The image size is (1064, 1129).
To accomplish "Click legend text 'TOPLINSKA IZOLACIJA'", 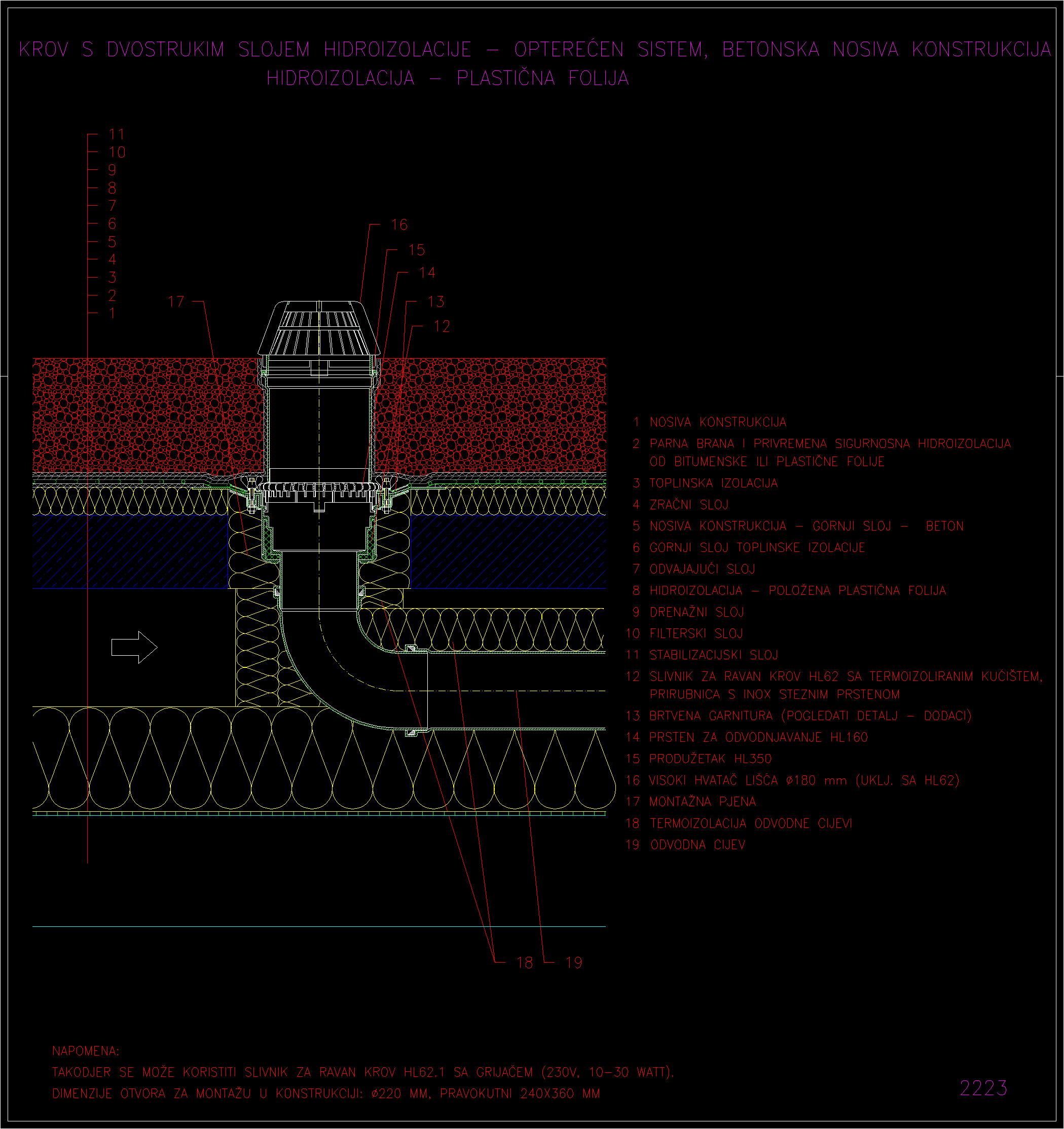I will 714,483.
